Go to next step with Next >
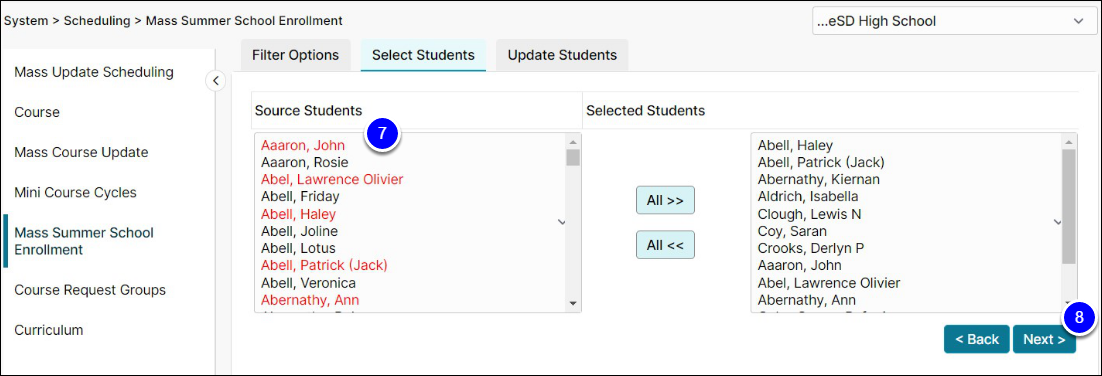This screenshot has width=1102, height=376. tap(1044, 339)
